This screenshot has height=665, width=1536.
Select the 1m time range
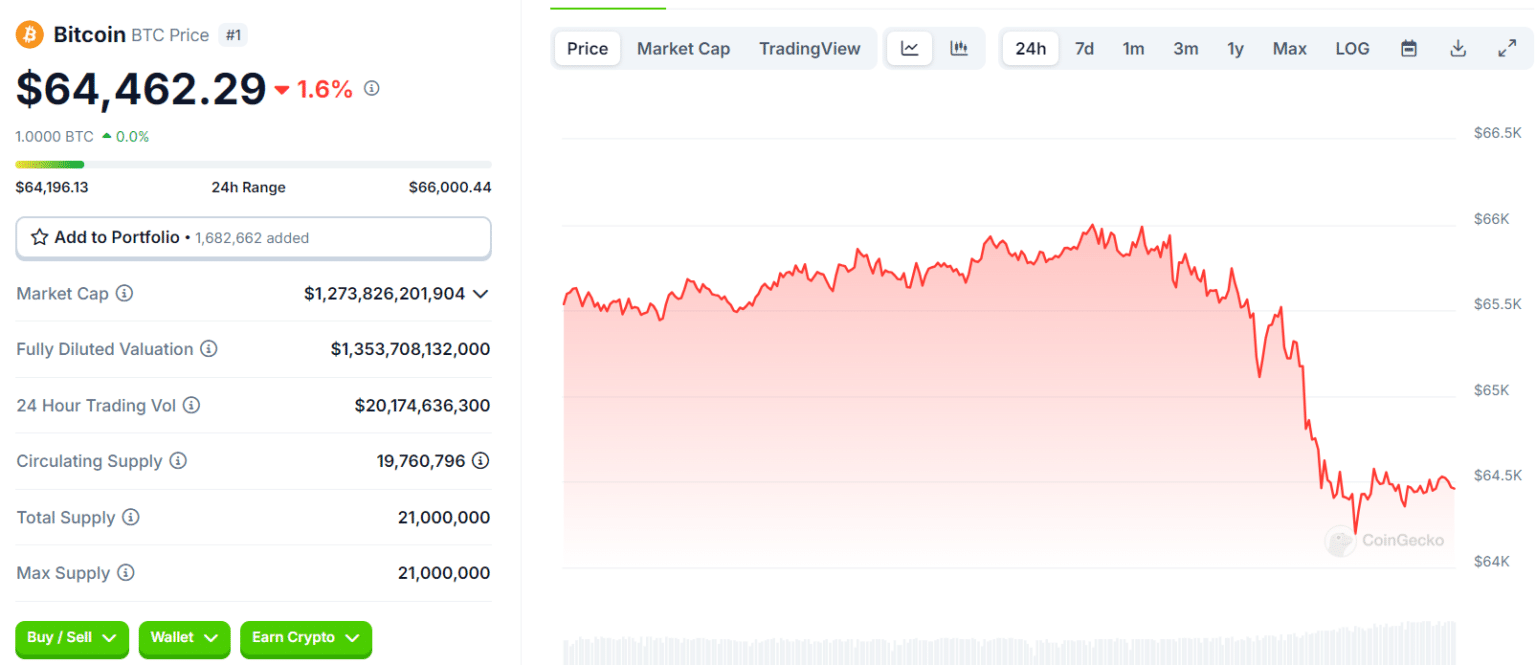[1133, 48]
